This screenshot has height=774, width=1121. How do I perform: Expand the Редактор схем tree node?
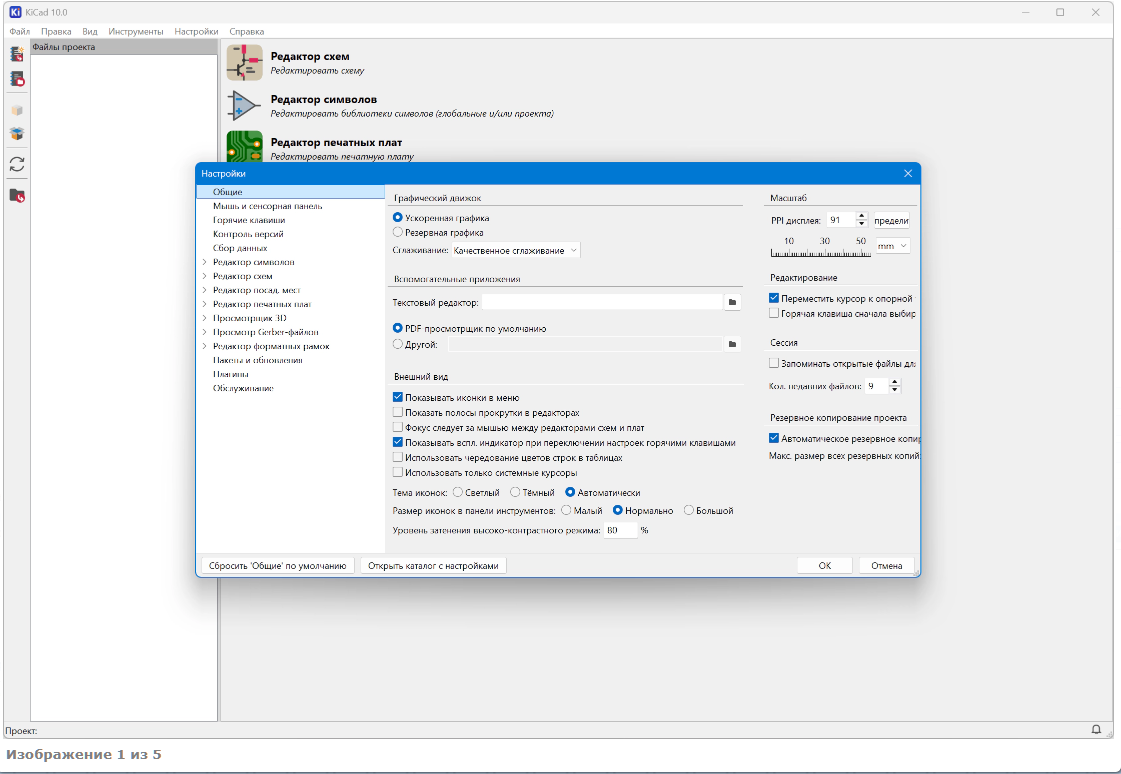click(204, 276)
